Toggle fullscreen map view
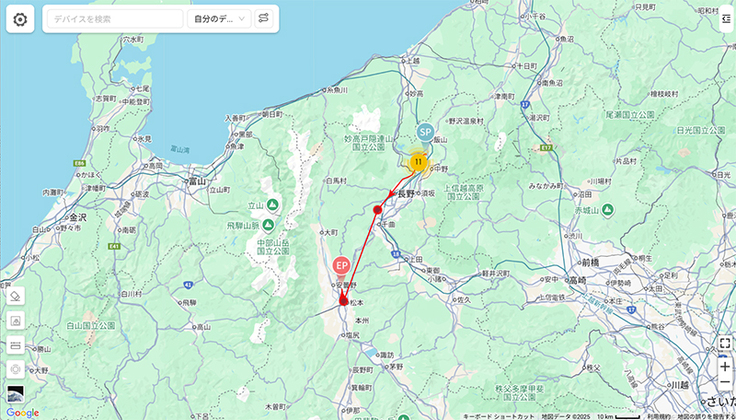Screen dimensions: 736x420 pyautogui.click(x=725, y=344)
